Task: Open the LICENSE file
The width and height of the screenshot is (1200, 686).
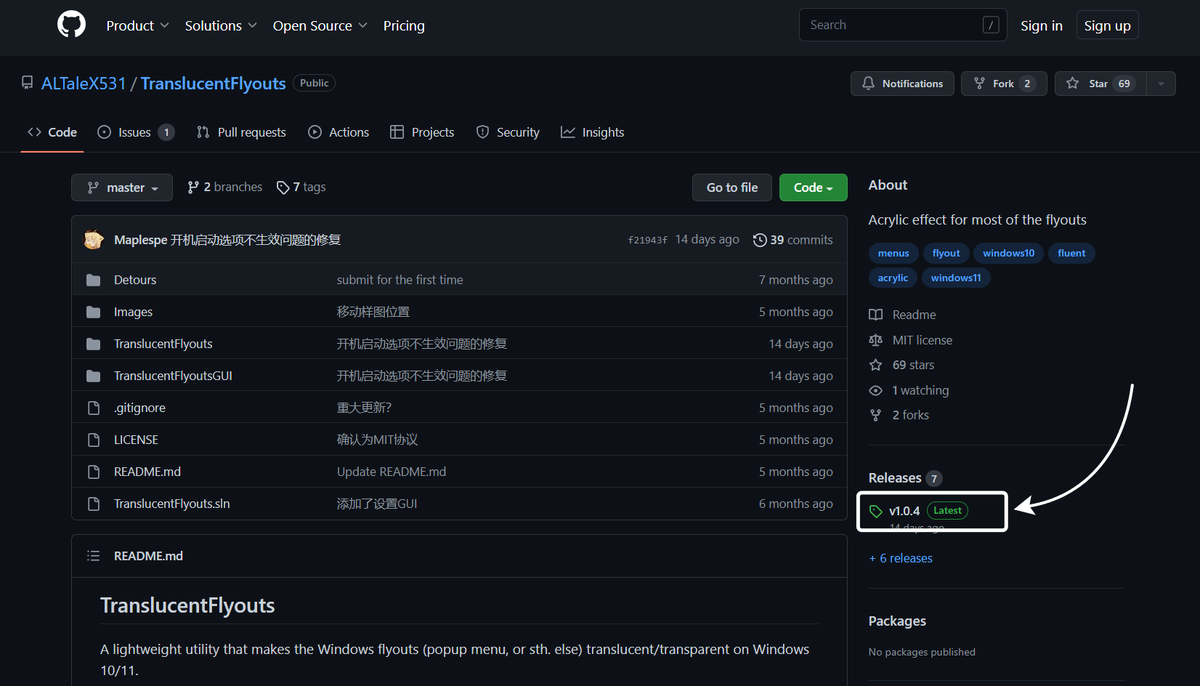Action: (x=136, y=440)
